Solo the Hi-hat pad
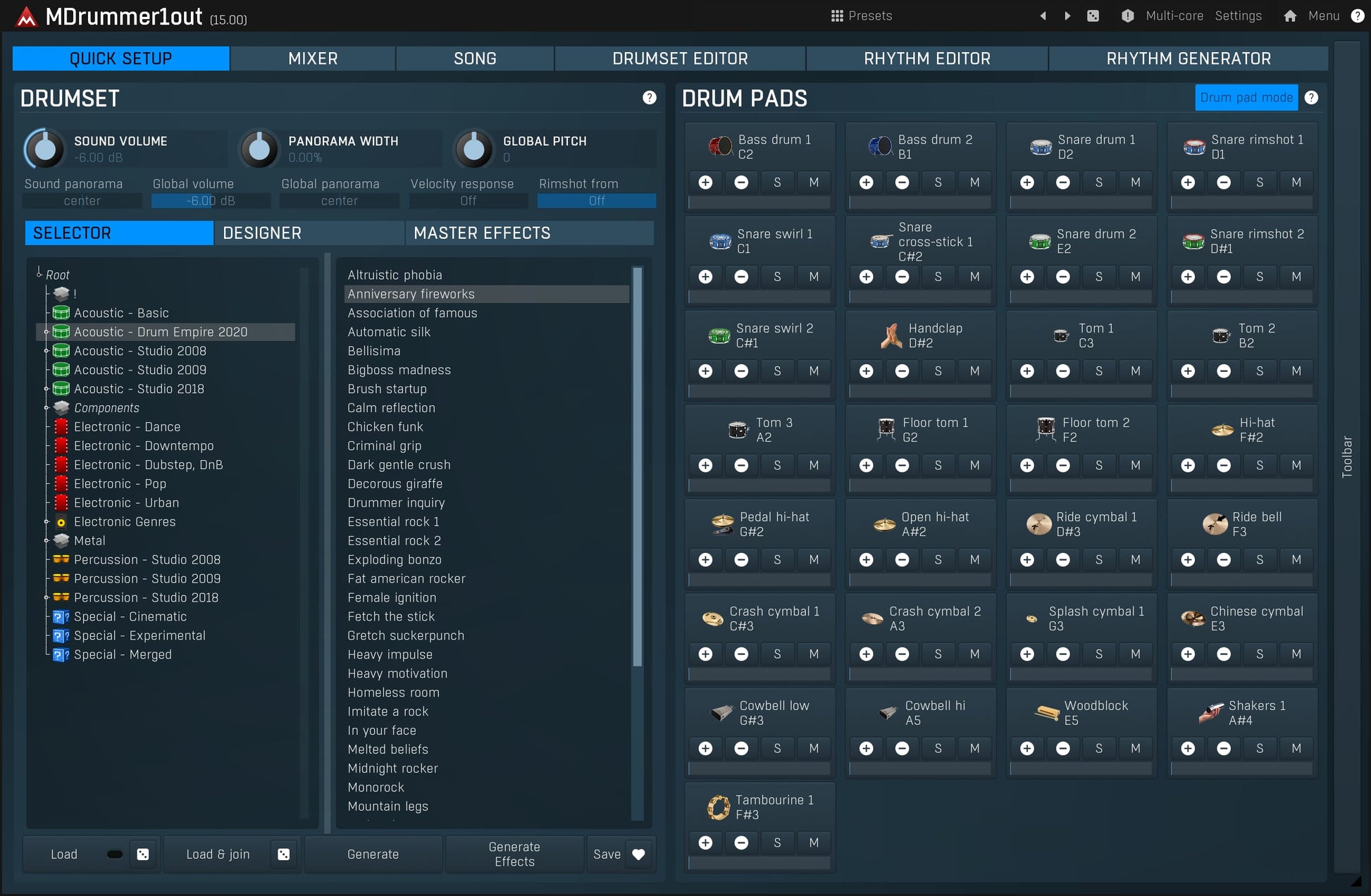Screen dimensions: 1371x896 (1259, 466)
